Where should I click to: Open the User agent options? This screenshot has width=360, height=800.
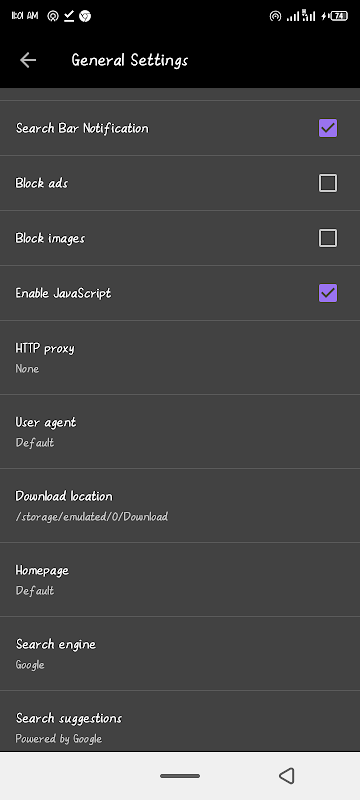click(x=180, y=432)
